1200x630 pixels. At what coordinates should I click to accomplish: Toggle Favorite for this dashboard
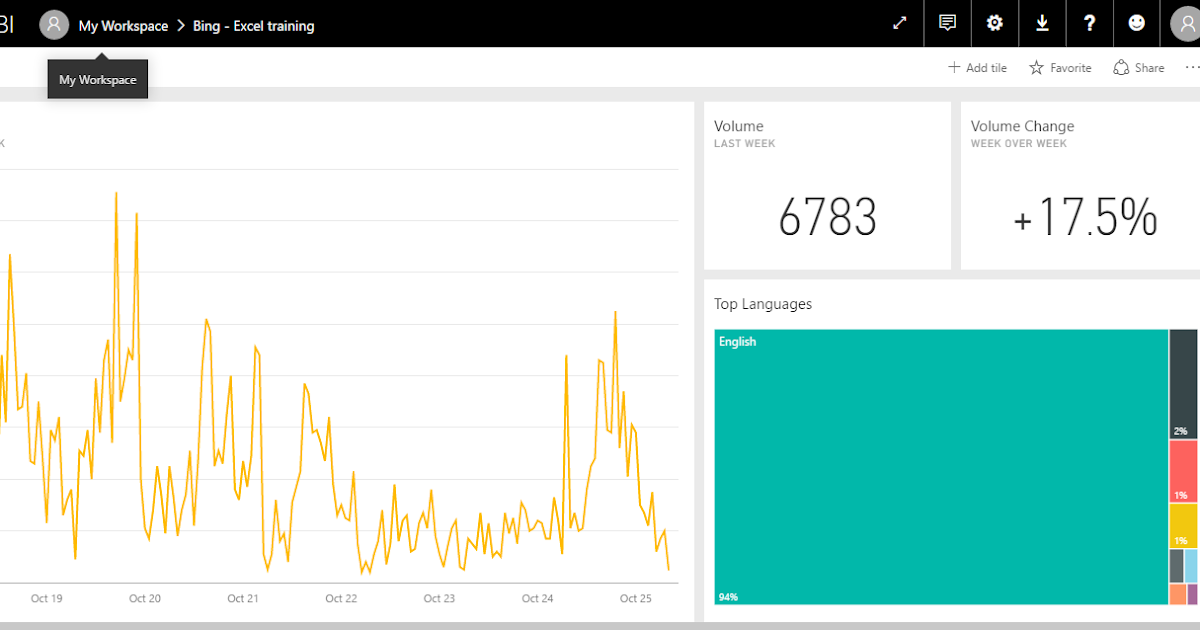click(1060, 67)
